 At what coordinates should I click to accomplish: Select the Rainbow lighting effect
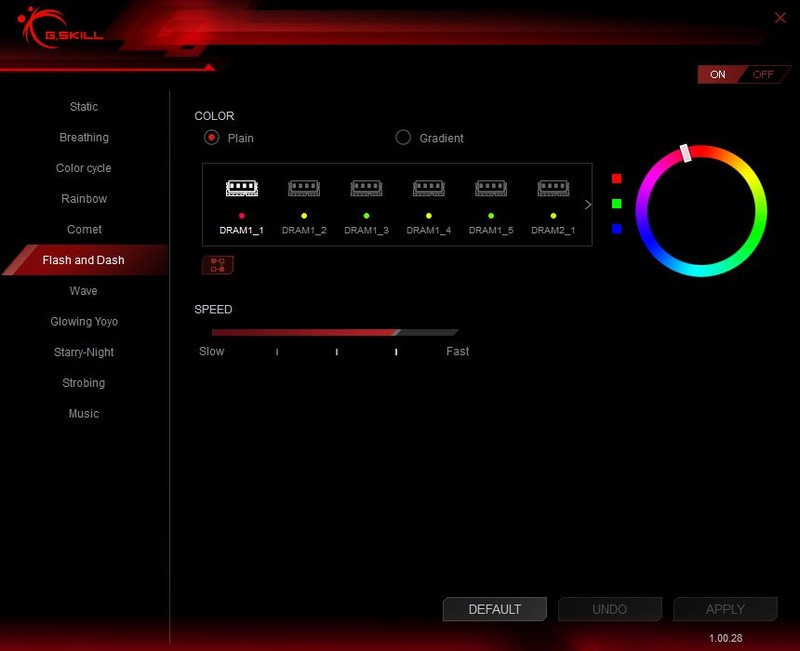click(84, 198)
